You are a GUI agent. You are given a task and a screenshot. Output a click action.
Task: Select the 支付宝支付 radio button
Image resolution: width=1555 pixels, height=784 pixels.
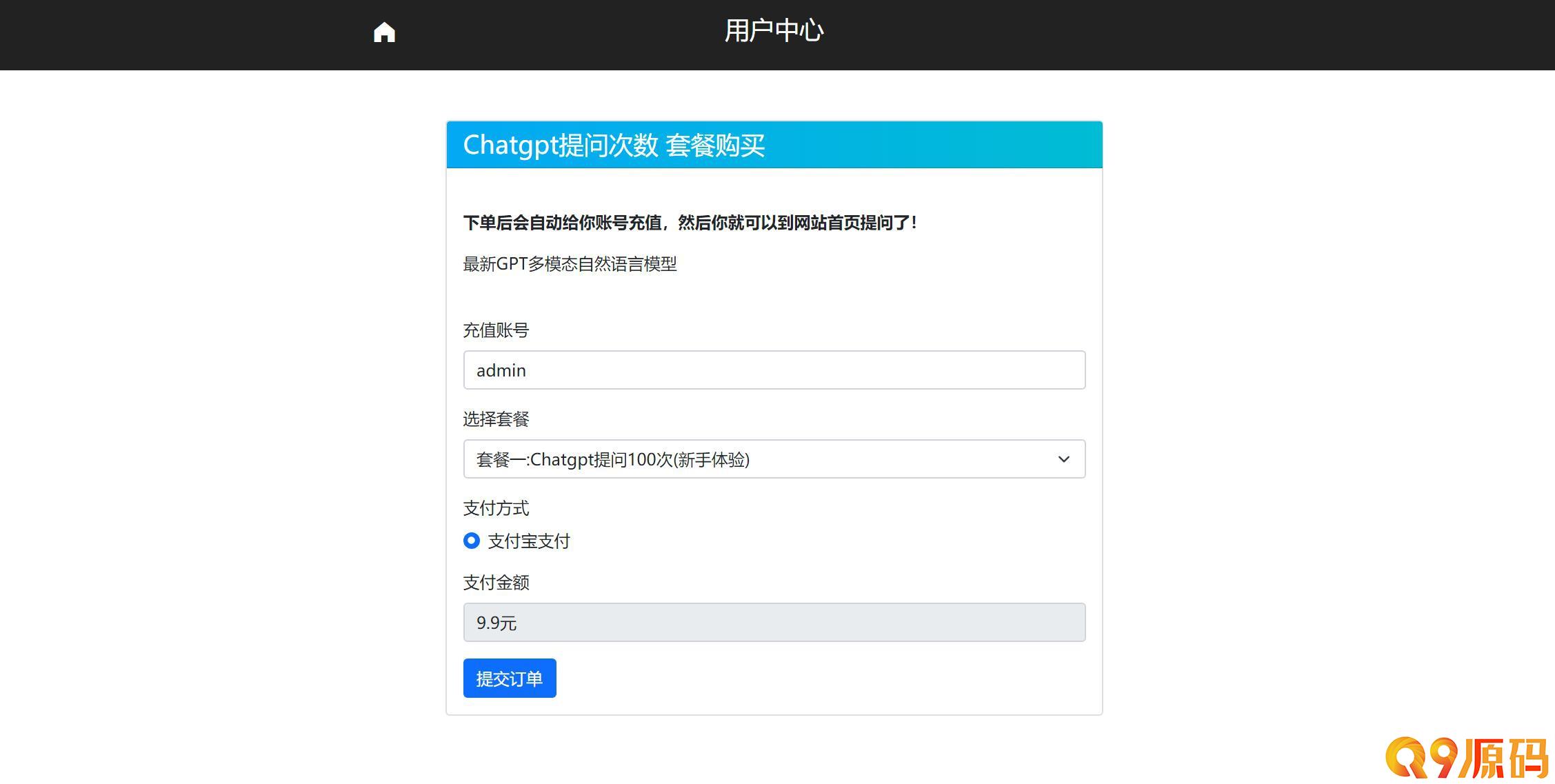(x=472, y=541)
